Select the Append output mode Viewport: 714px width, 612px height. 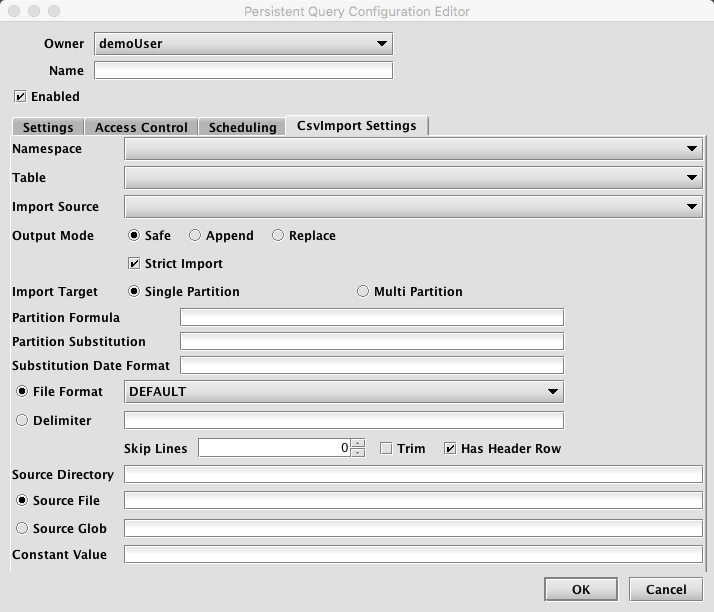coord(196,236)
